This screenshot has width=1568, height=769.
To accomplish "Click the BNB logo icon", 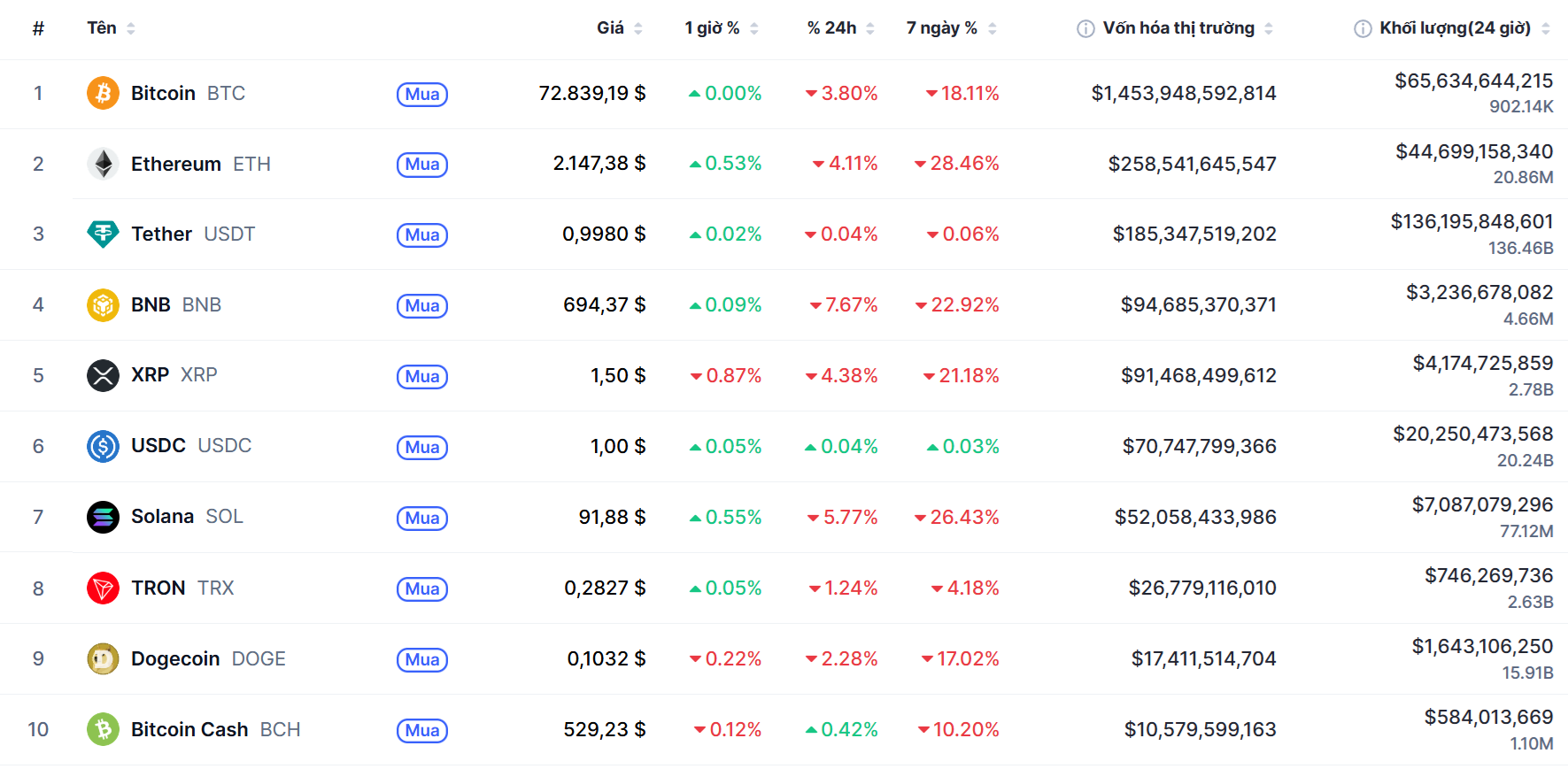I will tap(103, 305).
